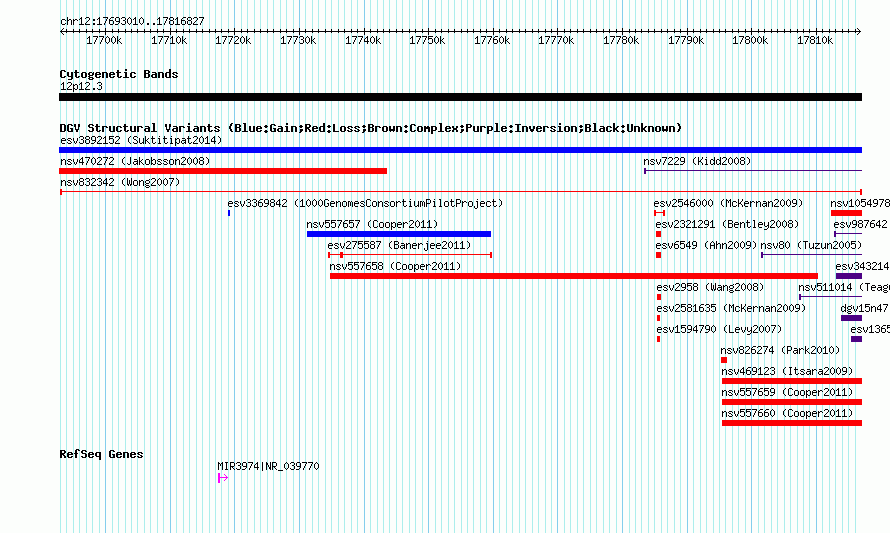890x533 pixels.
Task: Click the esv3892152 (Suktitipat2014) variant label
Action: [141, 140]
